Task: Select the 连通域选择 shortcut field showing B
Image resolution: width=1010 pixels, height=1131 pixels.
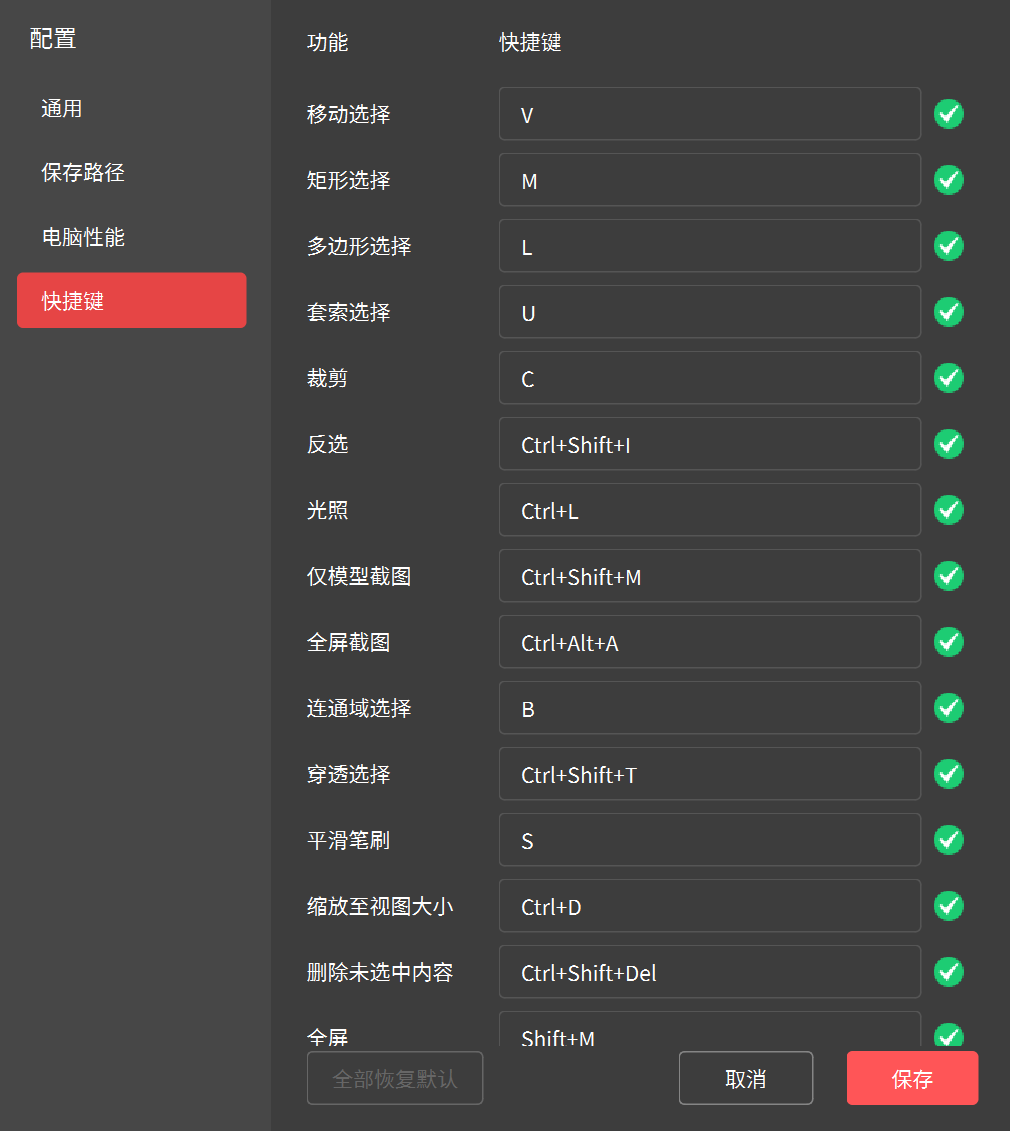Action: 709,708
